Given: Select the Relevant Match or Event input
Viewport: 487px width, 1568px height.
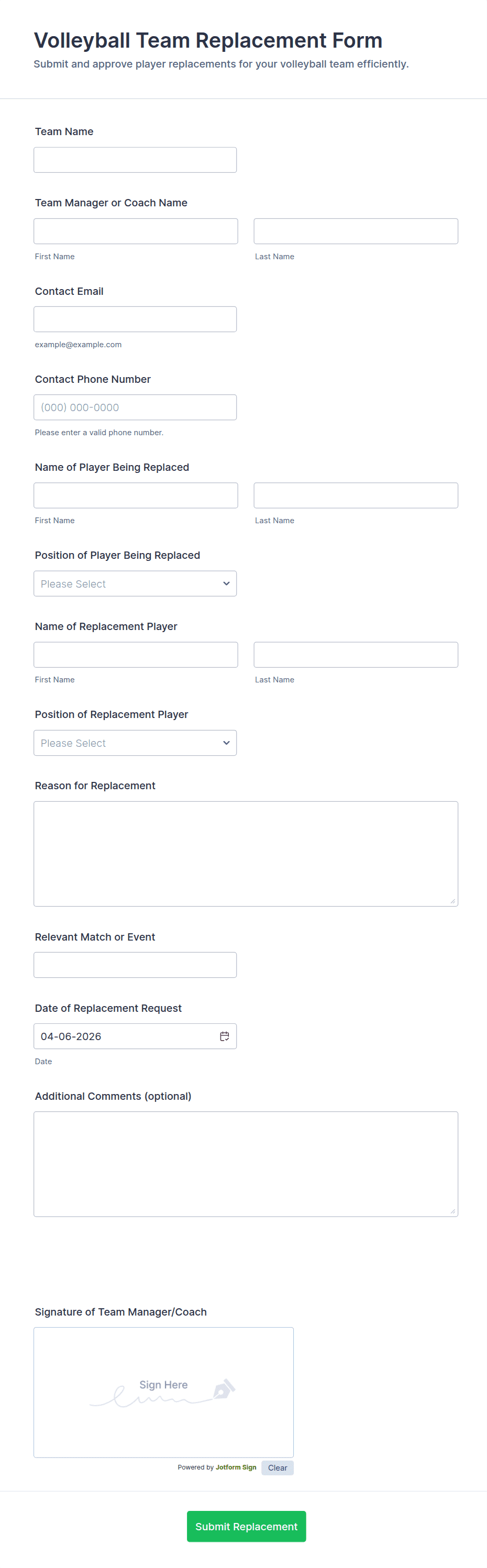Looking at the screenshot, I should pos(135,965).
